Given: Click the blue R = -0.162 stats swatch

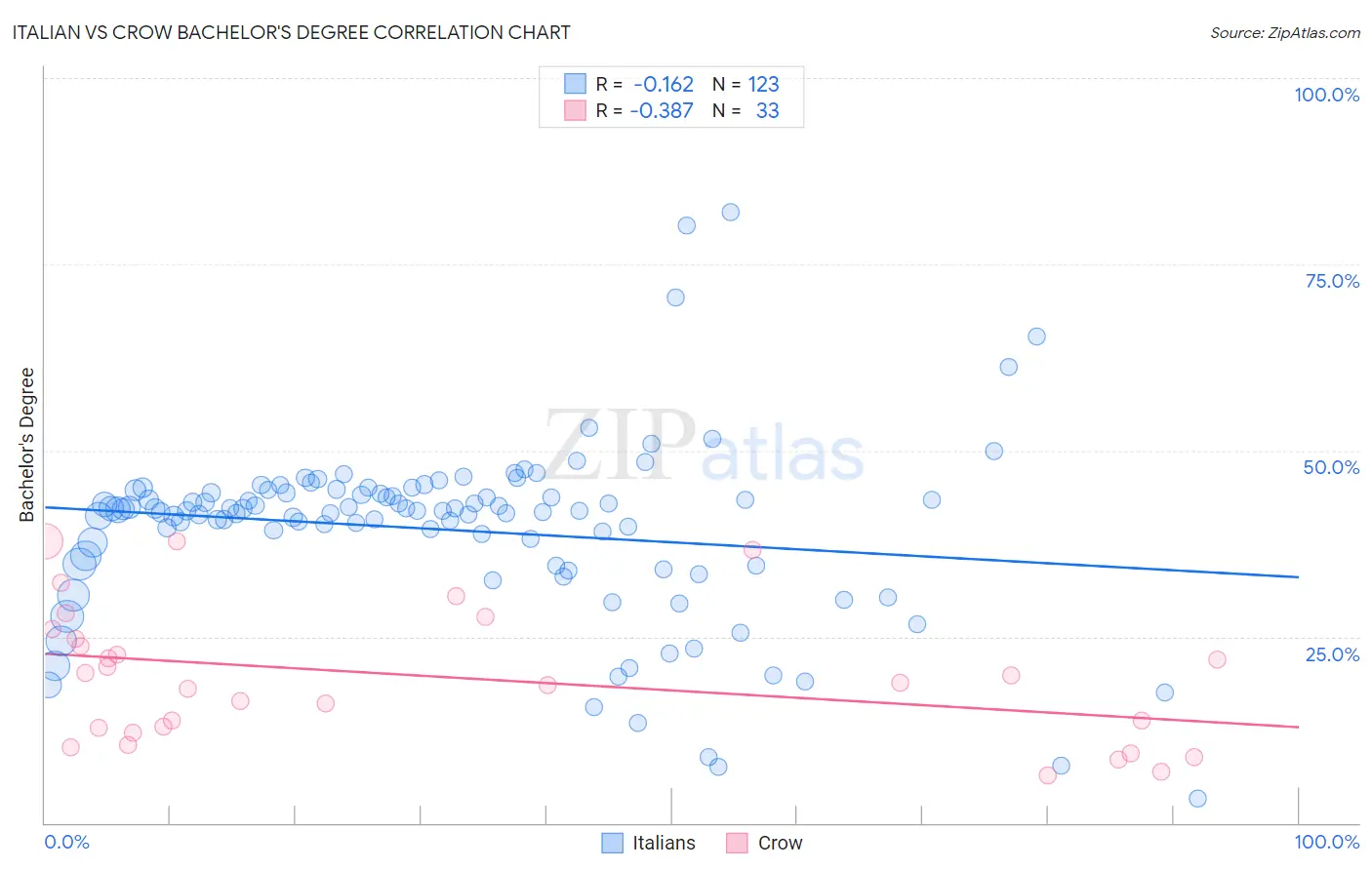Looking at the screenshot, I should [575, 84].
